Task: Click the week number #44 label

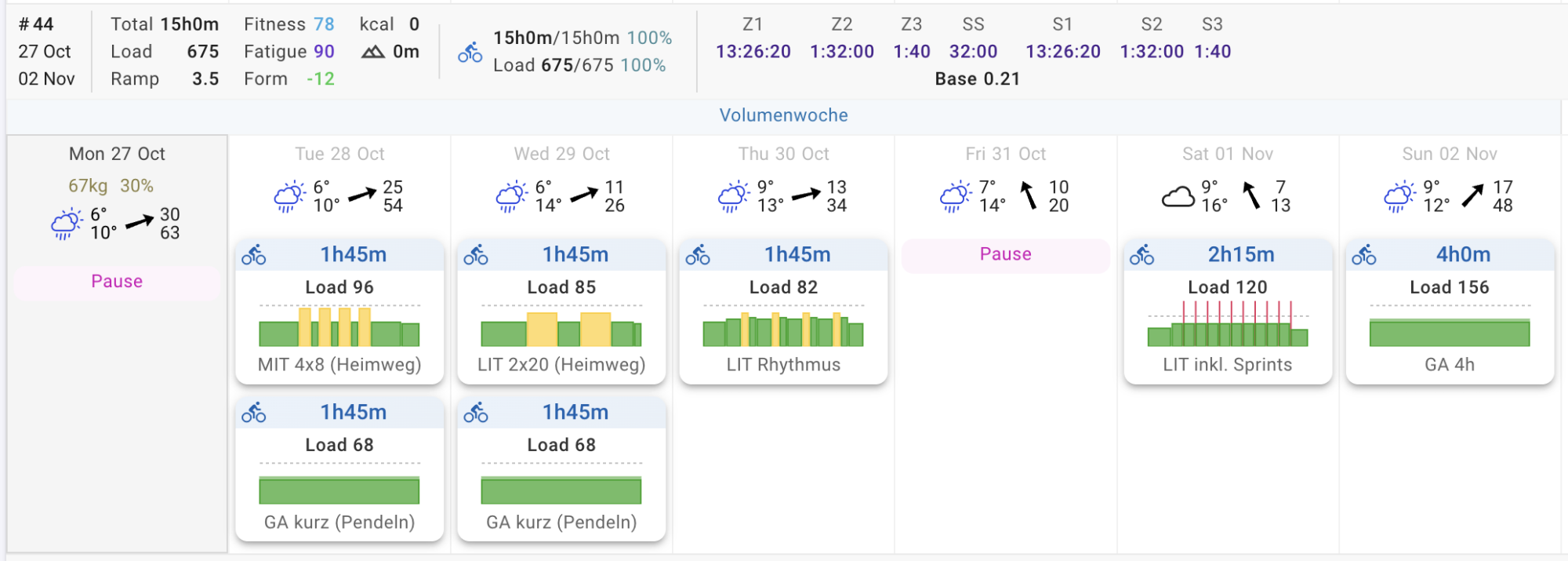Action: pyautogui.click(x=36, y=24)
